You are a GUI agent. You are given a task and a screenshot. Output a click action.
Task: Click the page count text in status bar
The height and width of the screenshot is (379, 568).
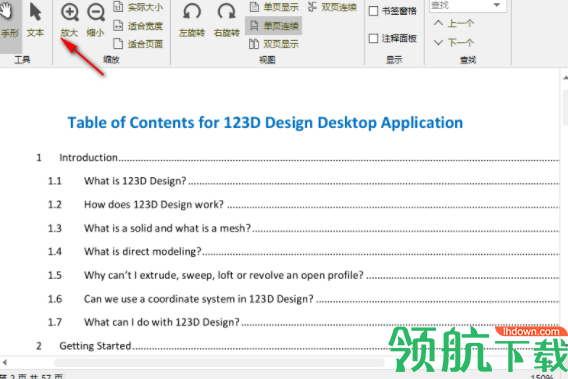[x=31, y=377]
